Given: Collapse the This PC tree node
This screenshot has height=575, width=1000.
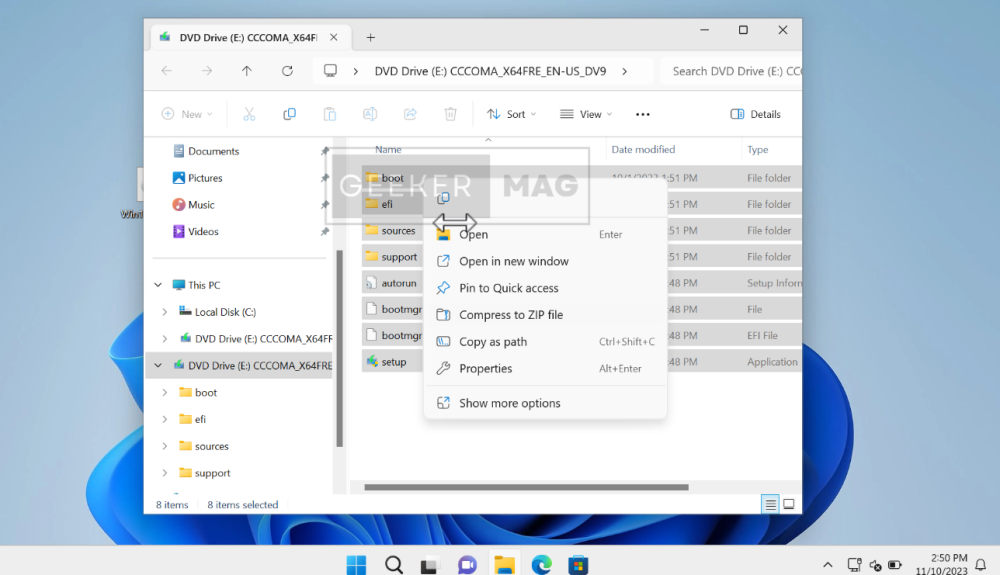Looking at the screenshot, I should (158, 285).
